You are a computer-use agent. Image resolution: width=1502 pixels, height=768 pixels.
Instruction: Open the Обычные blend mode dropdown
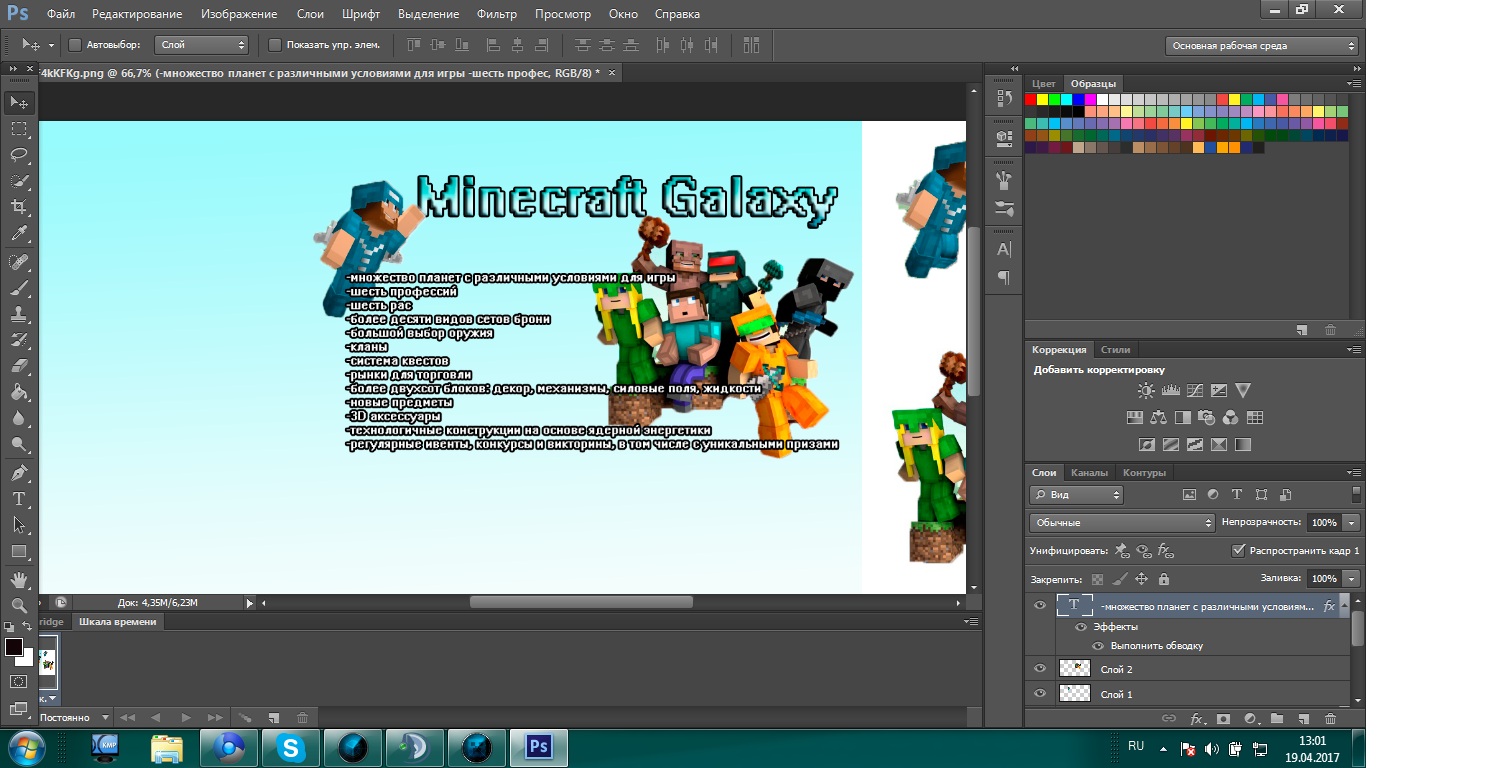pos(1122,523)
